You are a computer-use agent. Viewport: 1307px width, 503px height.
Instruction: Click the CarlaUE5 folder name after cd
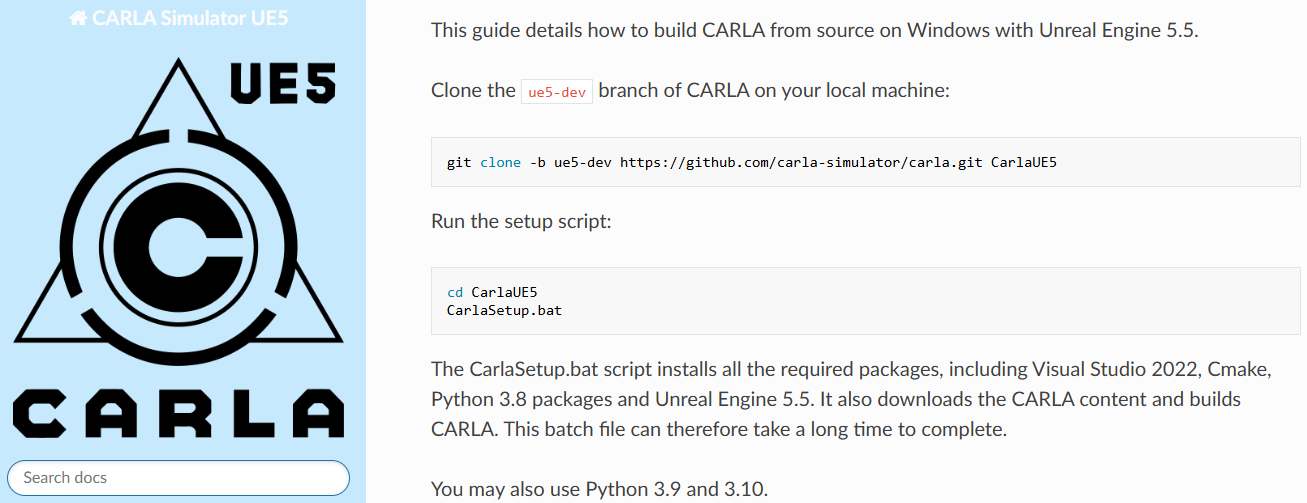coord(504,292)
